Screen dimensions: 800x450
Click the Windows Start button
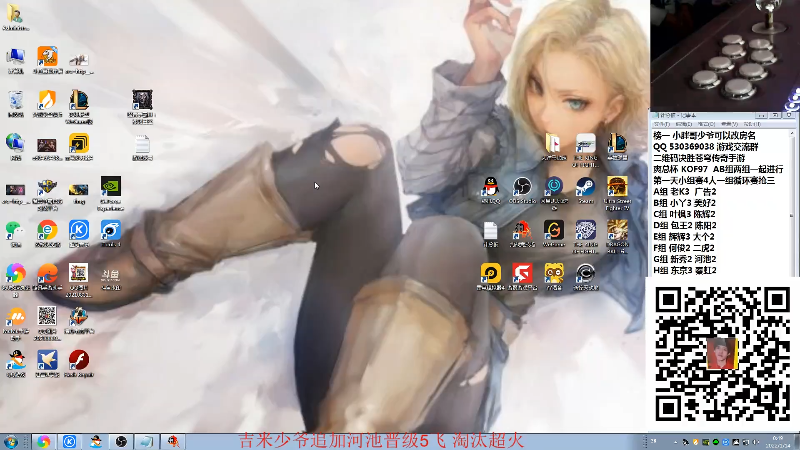click(x=10, y=441)
